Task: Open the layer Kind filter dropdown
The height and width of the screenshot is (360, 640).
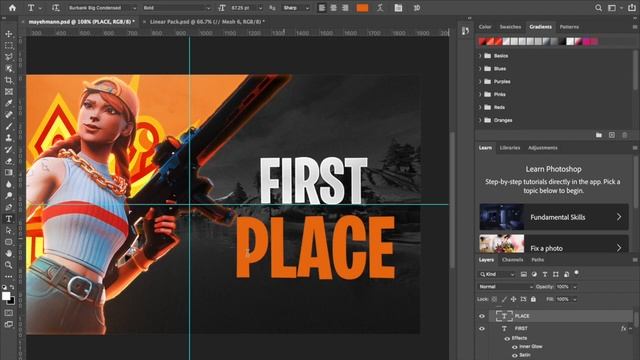Action: [497, 274]
